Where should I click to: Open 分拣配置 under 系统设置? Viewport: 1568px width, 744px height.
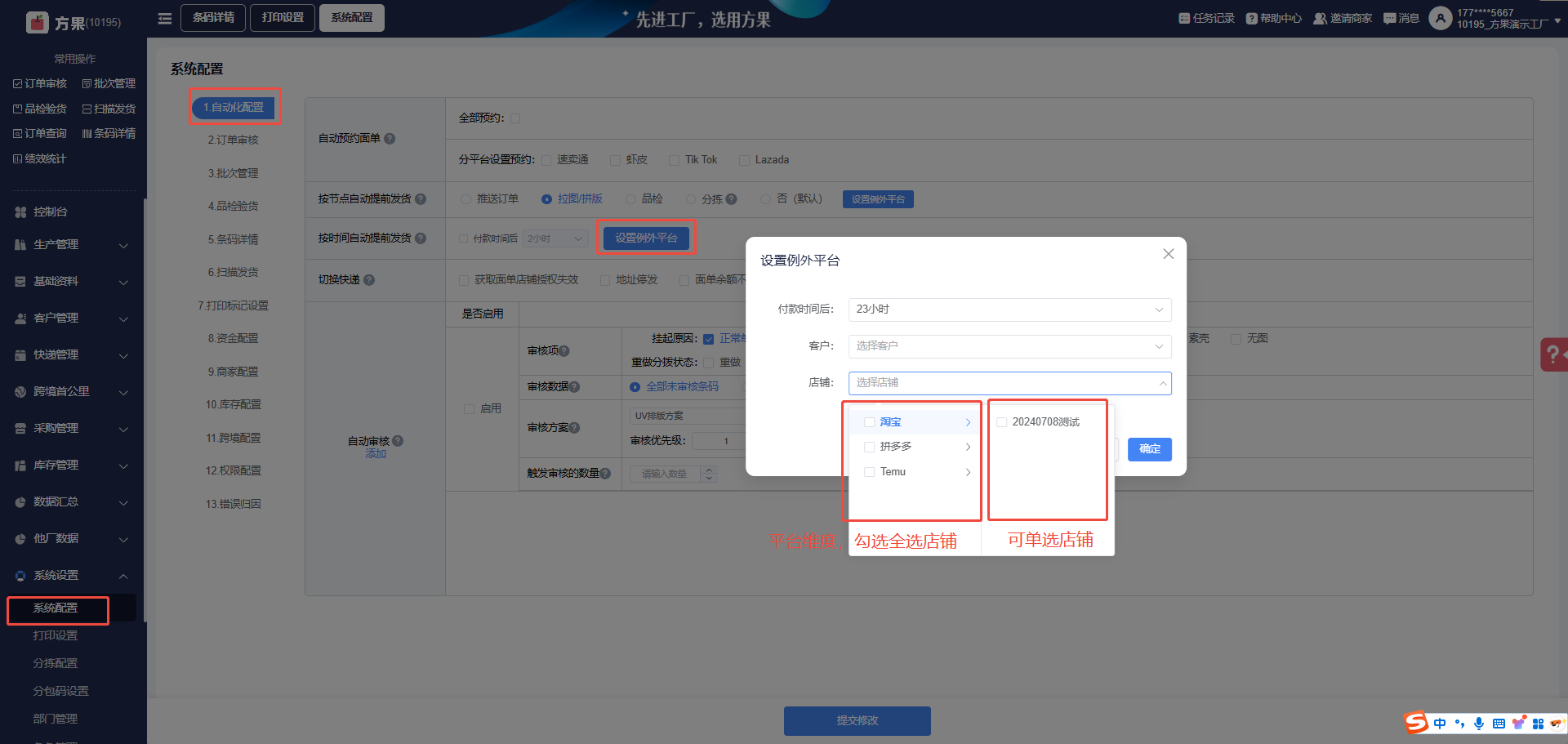pyautogui.click(x=56, y=663)
